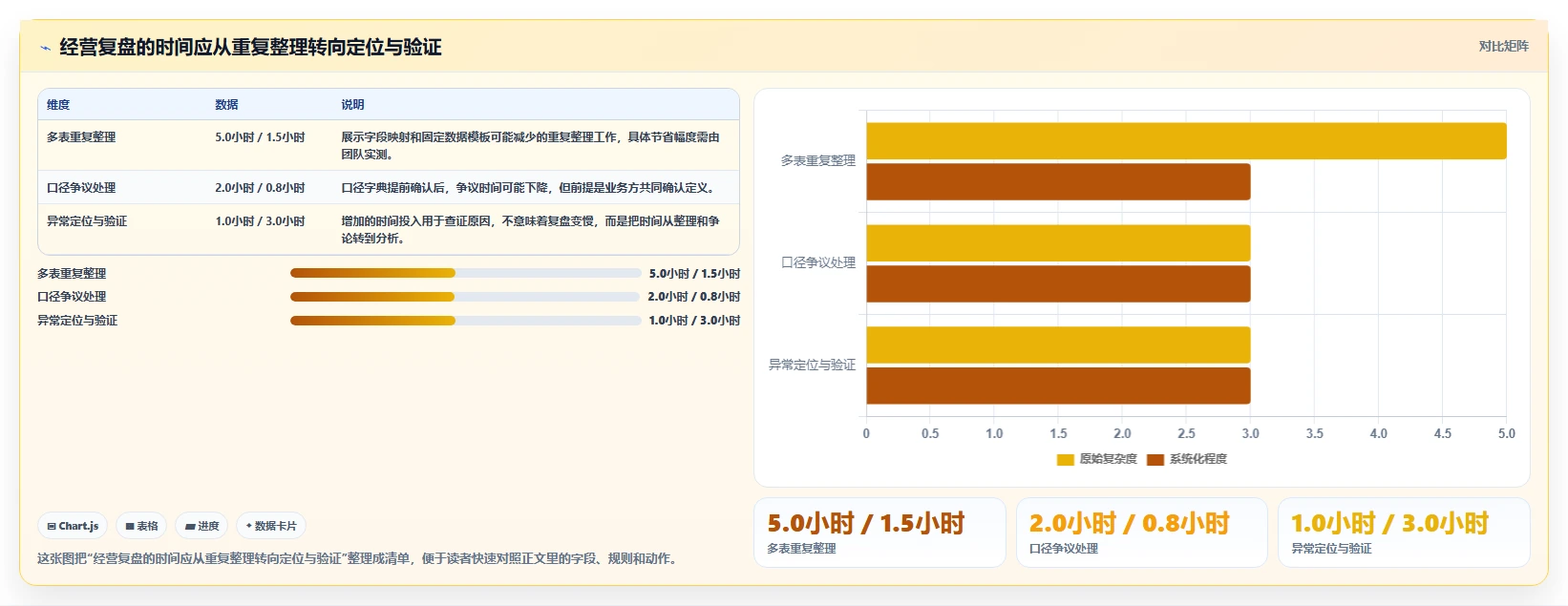
Task: Open the 口径争议处理 data card
Action: pyautogui.click(x=1142, y=533)
